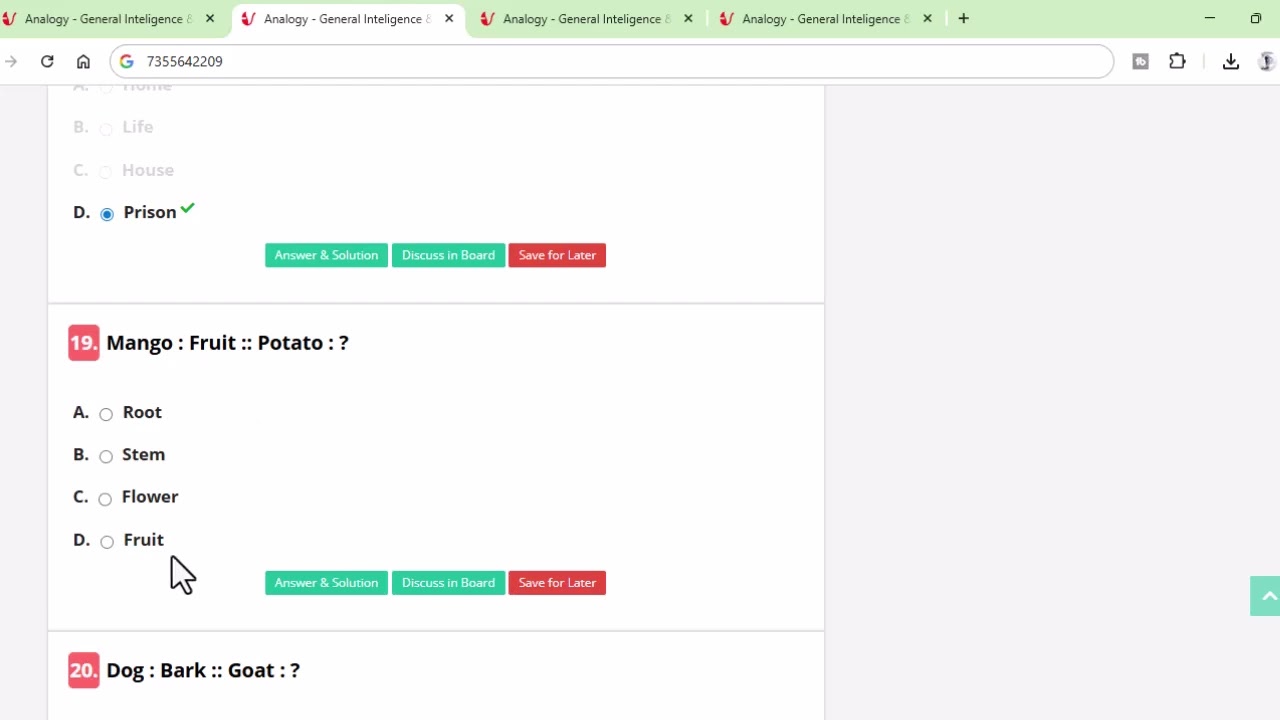1280x720 pixels.
Task: Click the scroll-to-top arrow button
Action: point(1265,596)
